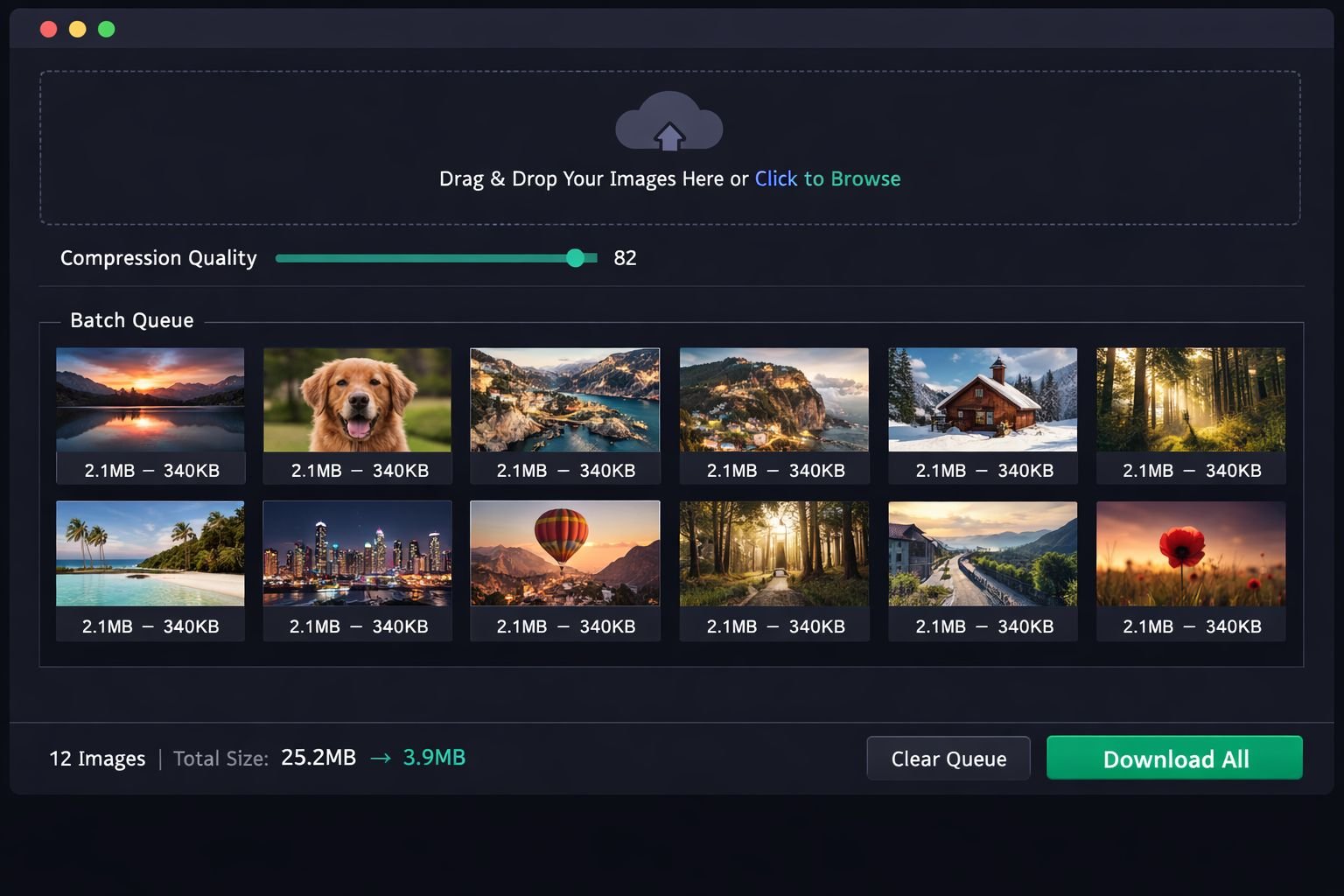The height and width of the screenshot is (896, 1344).
Task: Select the coastal harbor aerial thumbnail
Action: tap(565, 400)
